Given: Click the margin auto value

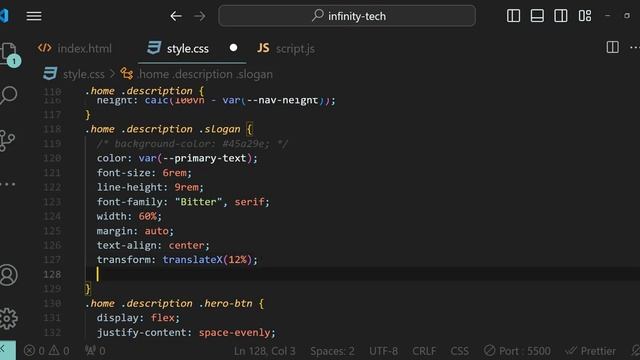Looking at the screenshot, I should tap(156, 231).
